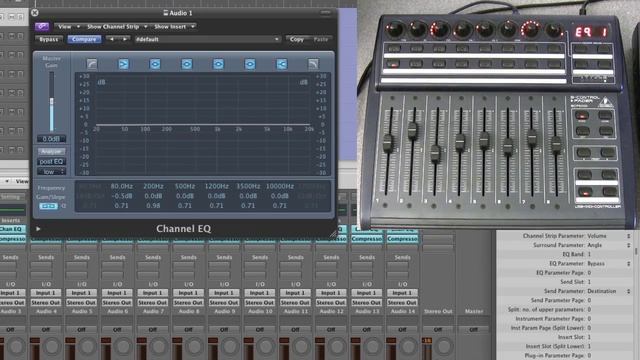
Task: Click the 200Hz frequency value
Action: [x=153, y=186]
